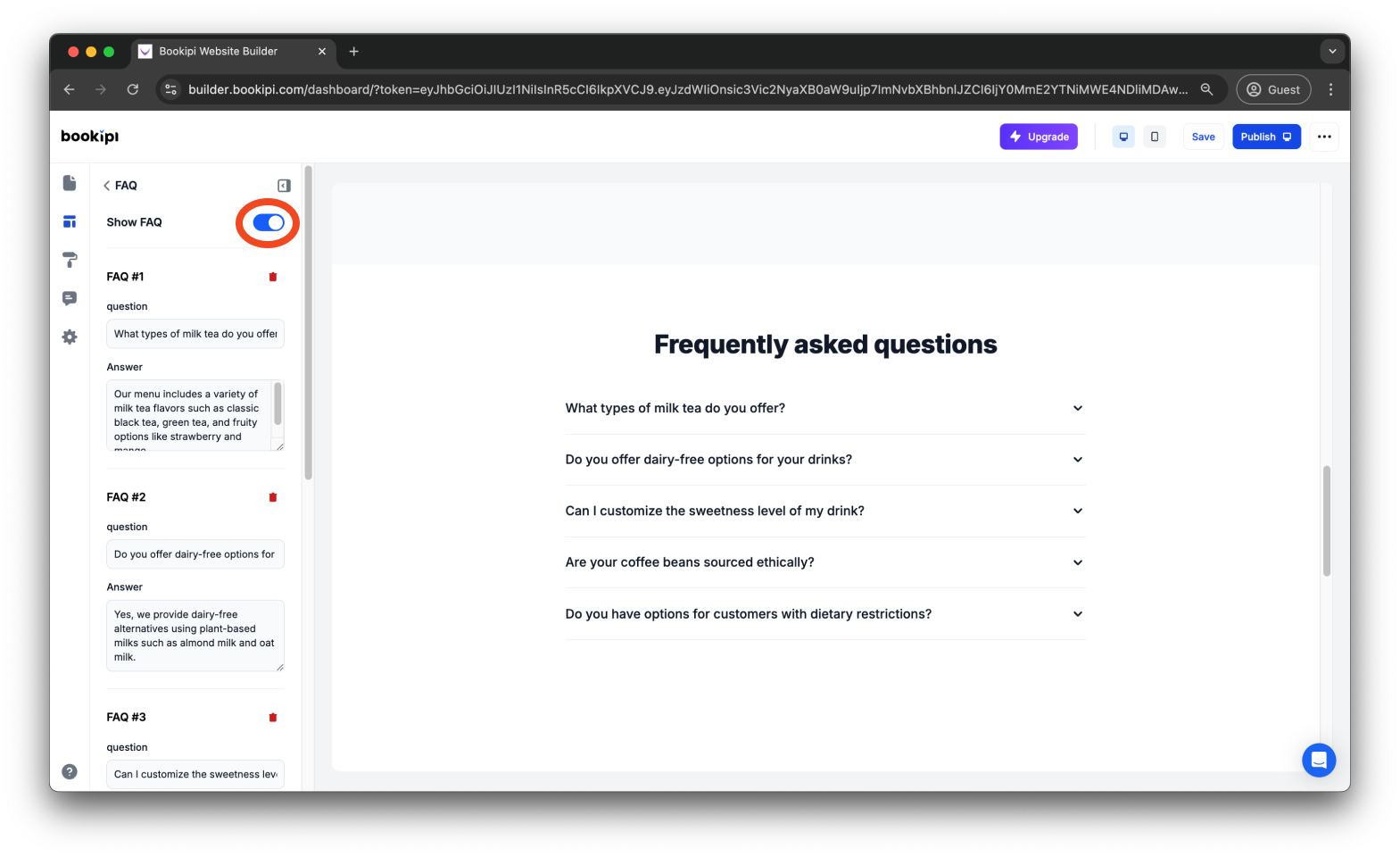
Task: Switch to the Bookipi Website Builder tab
Action: [219, 51]
